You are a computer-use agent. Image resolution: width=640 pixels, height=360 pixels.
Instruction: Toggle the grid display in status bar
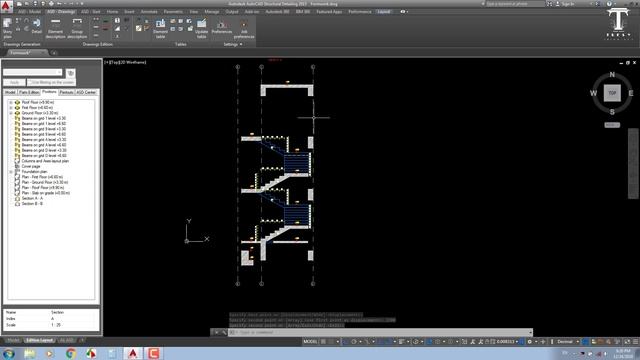pyautogui.click(x=323, y=342)
